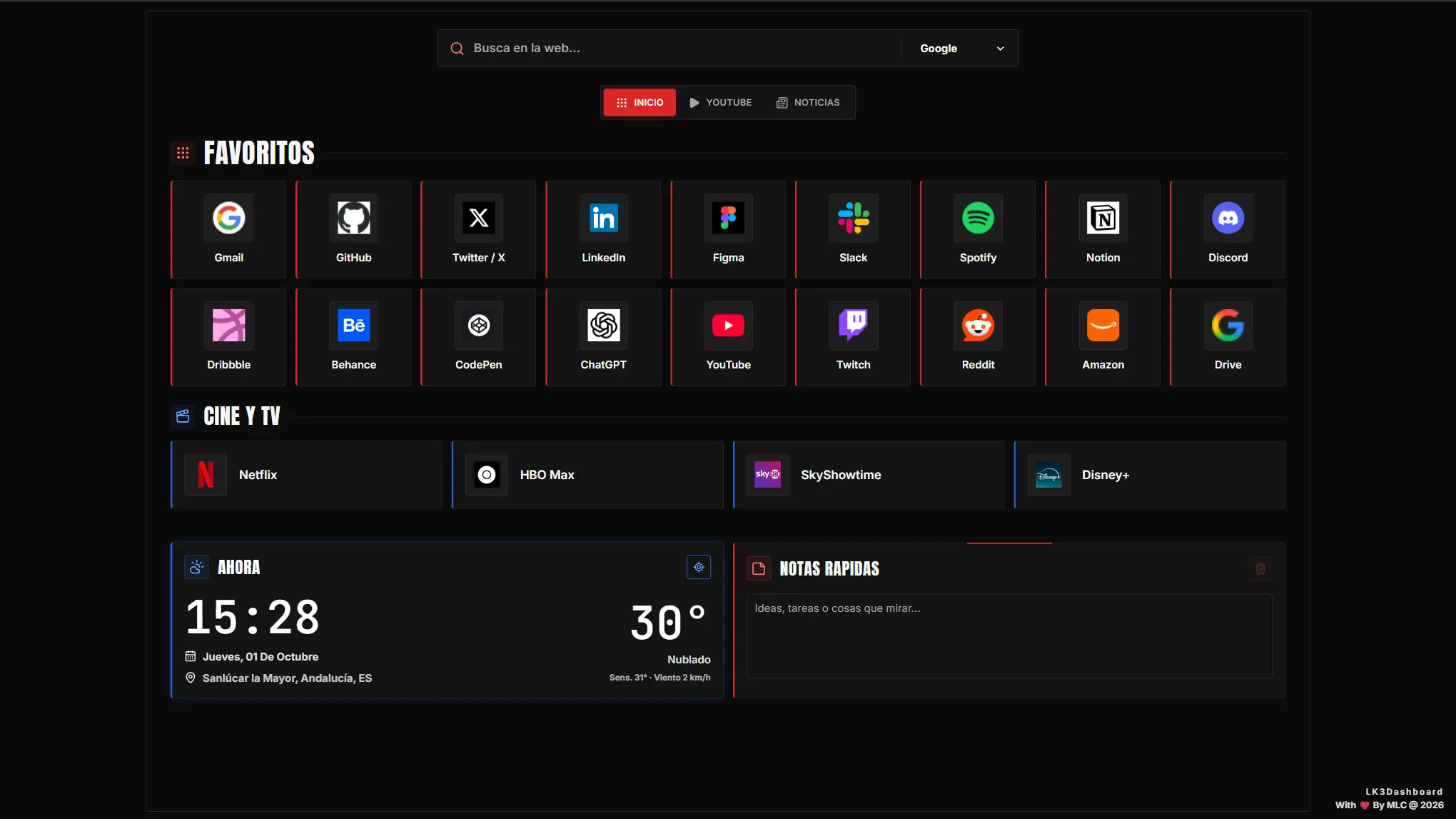The width and height of the screenshot is (1456, 819).
Task: Open the Spotify shortcut
Action: point(978,229)
